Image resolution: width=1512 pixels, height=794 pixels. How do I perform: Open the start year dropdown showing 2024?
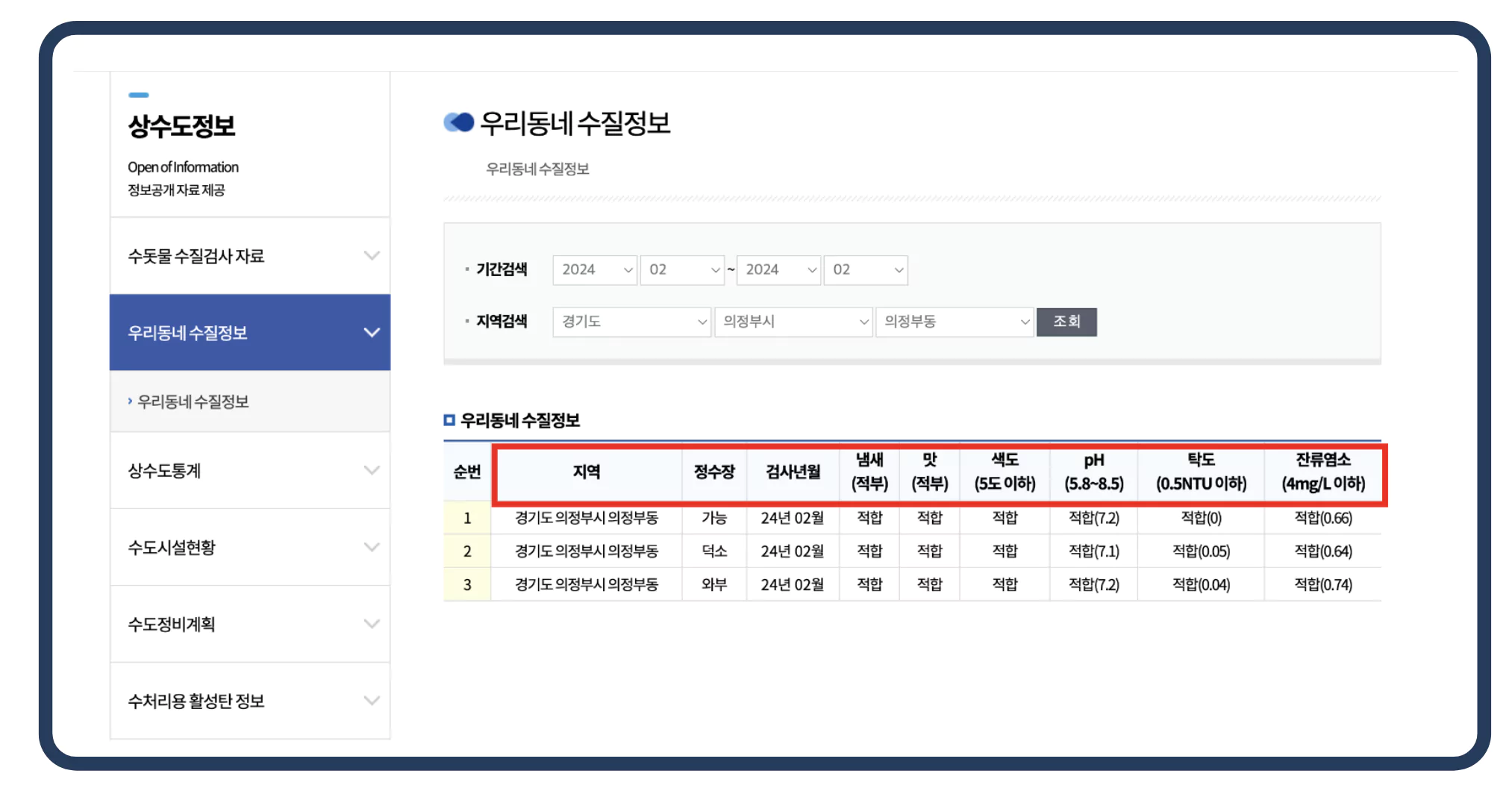click(x=595, y=269)
